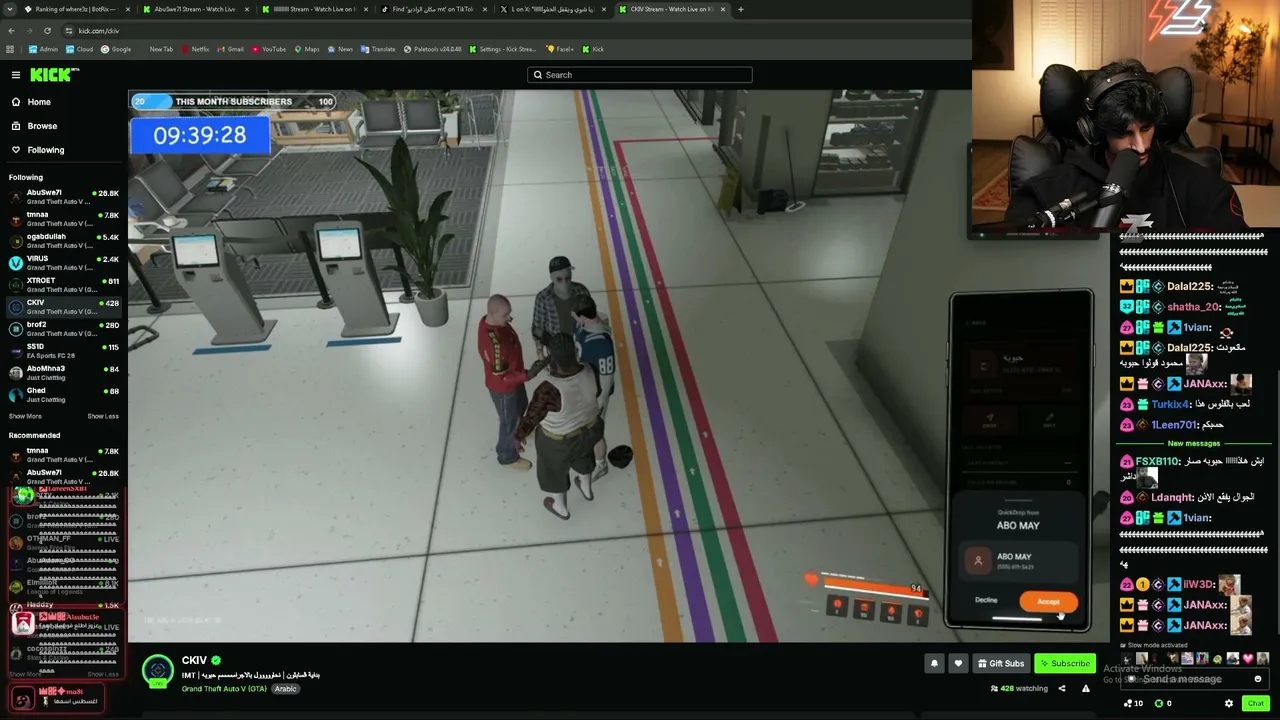Reload the kick.com page
The height and width of the screenshot is (720, 1280).
pyautogui.click(x=47, y=31)
